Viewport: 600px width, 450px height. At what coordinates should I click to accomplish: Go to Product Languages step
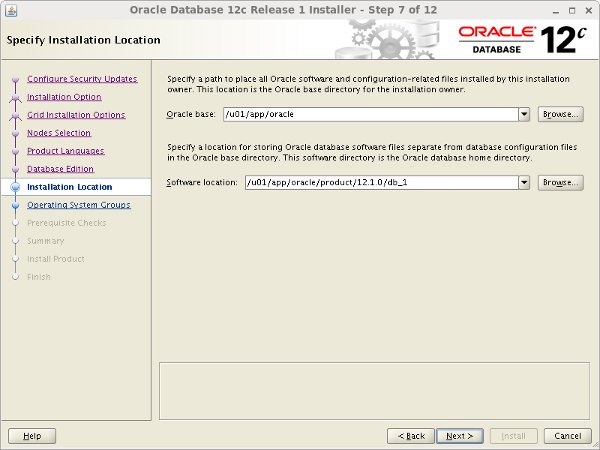(x=66, y=151)
